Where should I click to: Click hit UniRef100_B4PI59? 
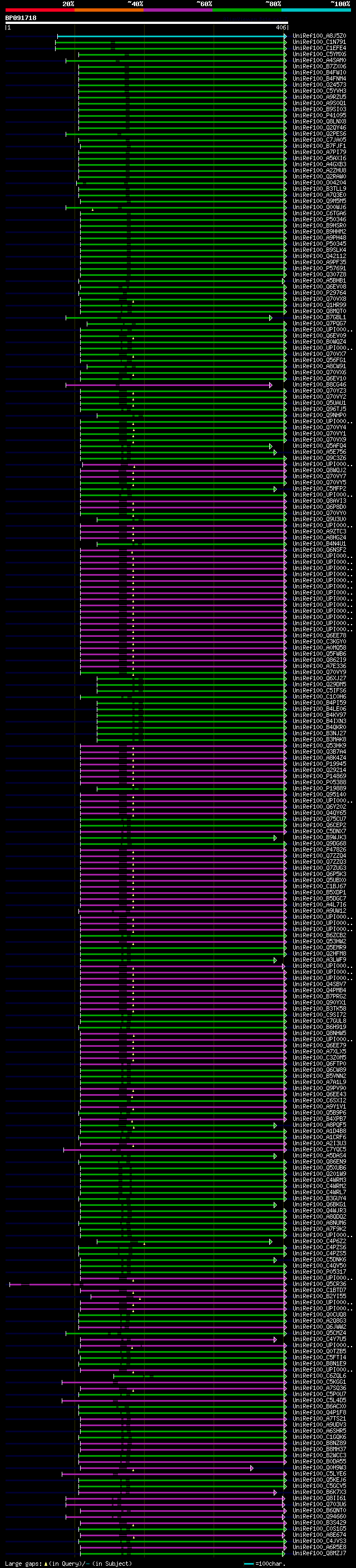[x=319, y=703]
